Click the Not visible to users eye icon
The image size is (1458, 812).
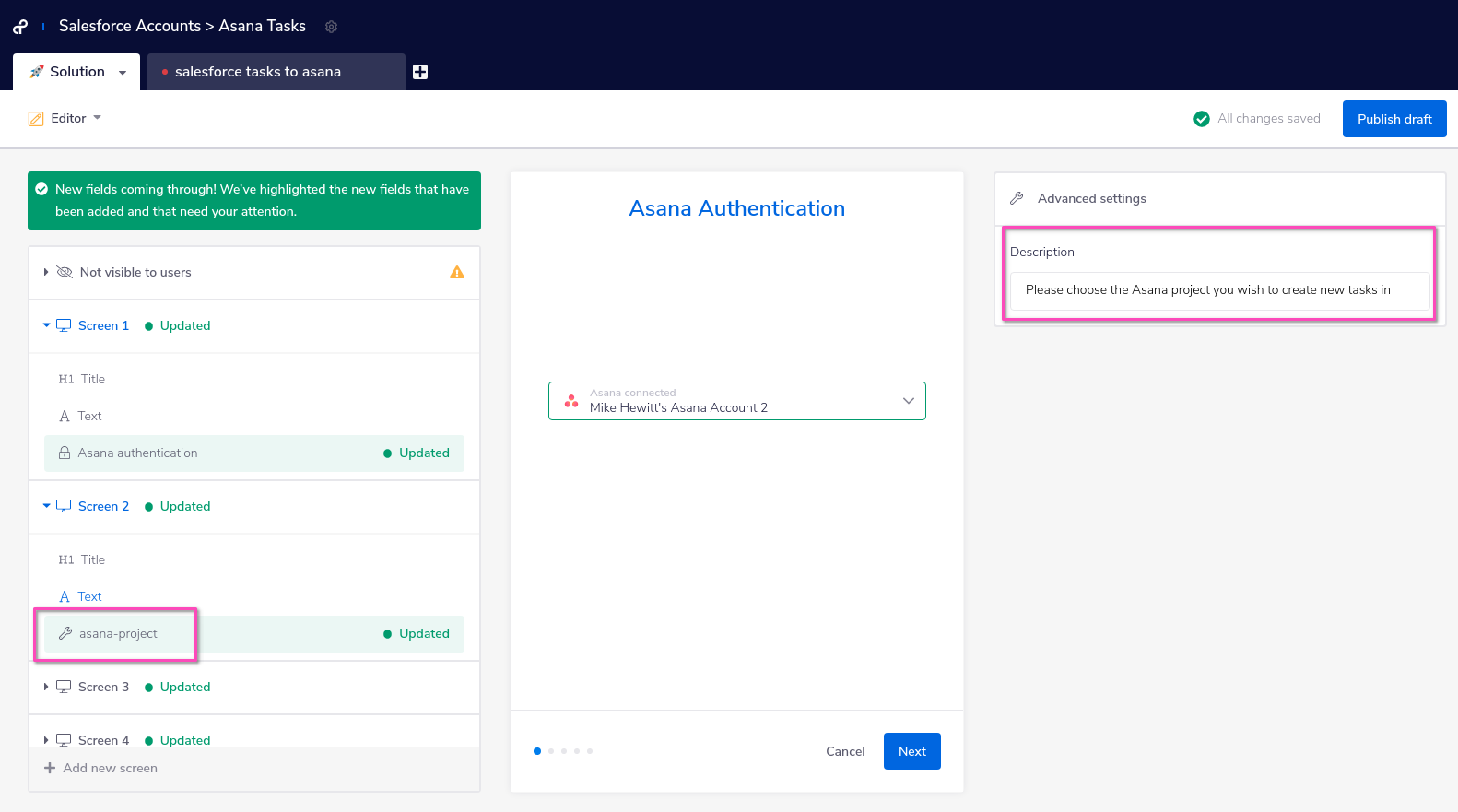(65, 272)
